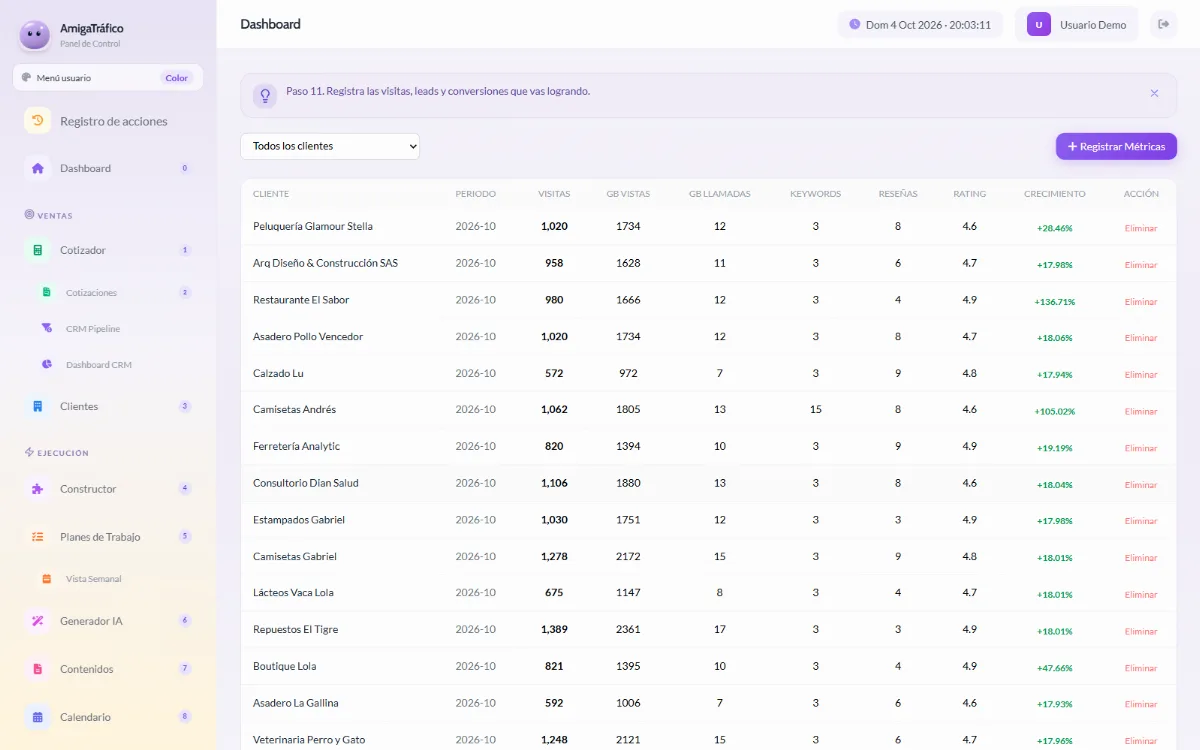
Task: Open Generador IA in sidebar
Action: [x=108, y=620]
